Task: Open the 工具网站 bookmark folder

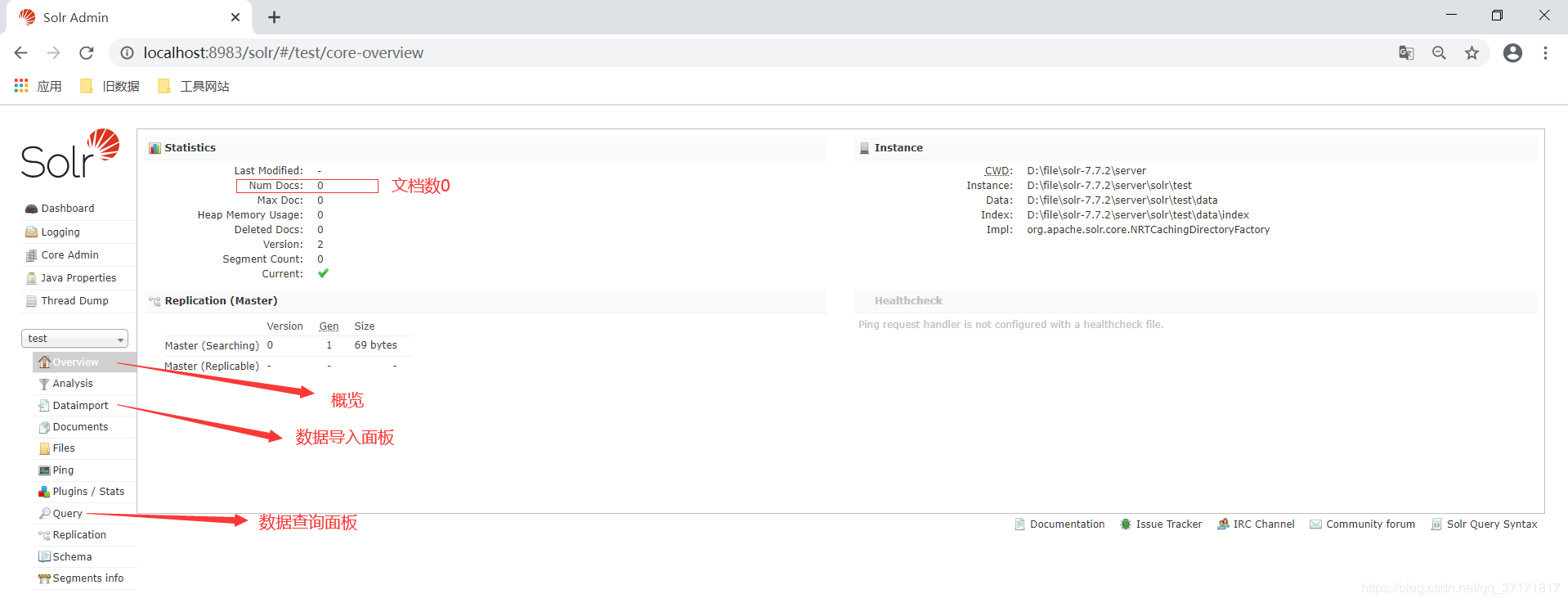Action: (x=193, y=86)
